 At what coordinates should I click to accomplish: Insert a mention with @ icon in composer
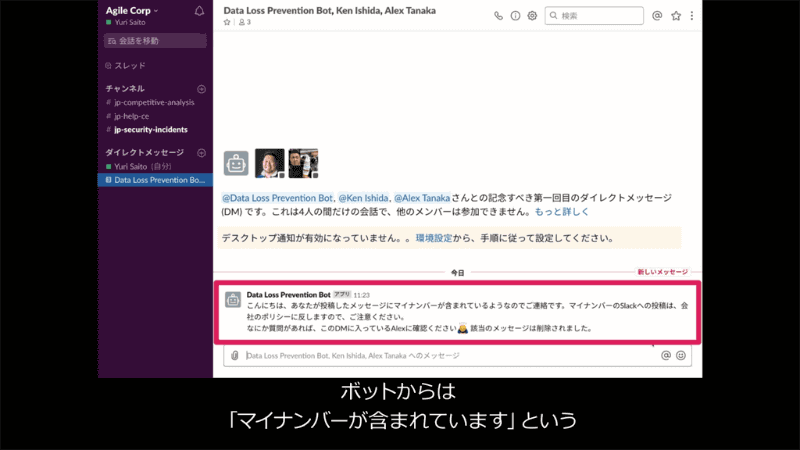666,356
